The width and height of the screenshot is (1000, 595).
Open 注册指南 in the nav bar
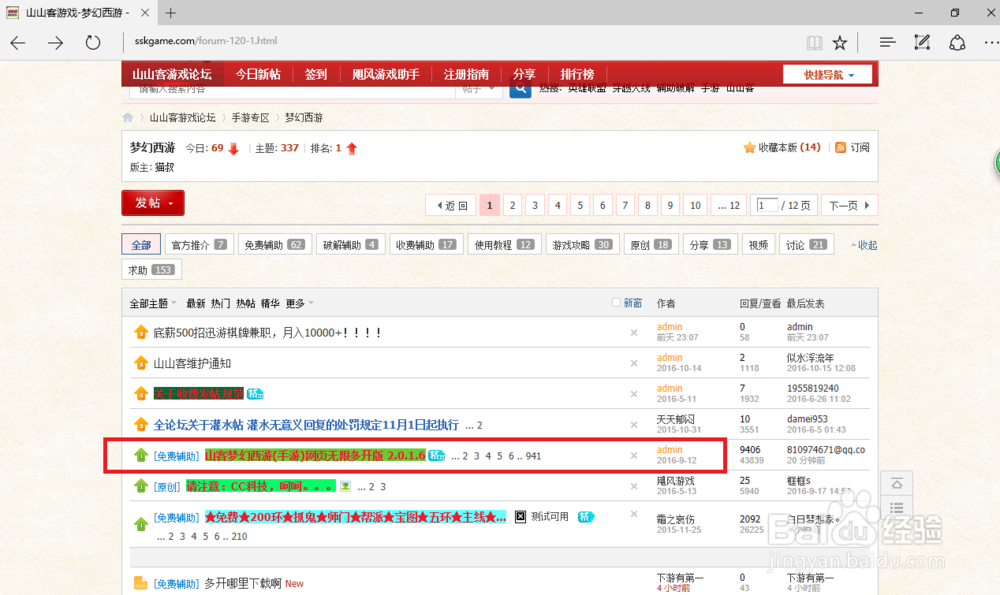(466, 75)
